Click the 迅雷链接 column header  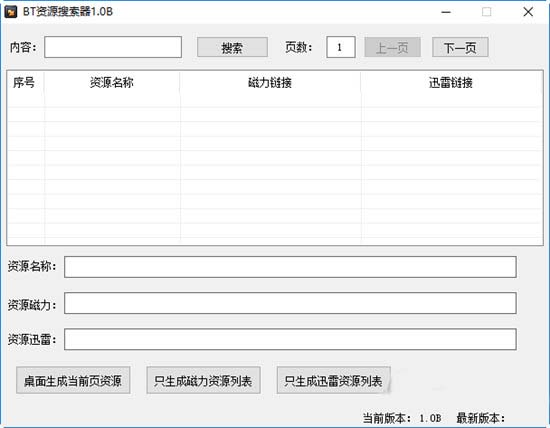[x=451, y=83]
